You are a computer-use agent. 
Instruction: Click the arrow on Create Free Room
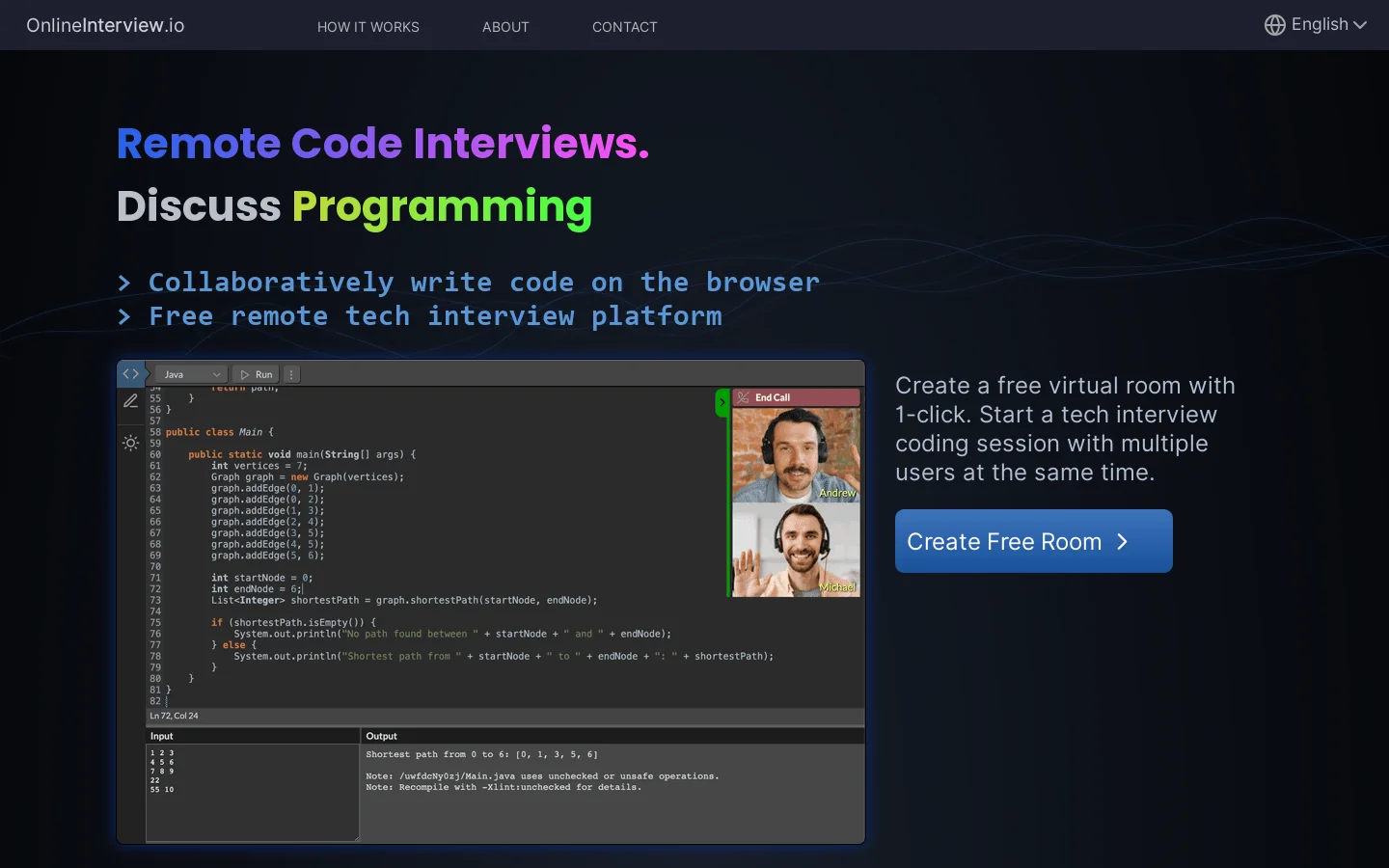point(1122,542)
